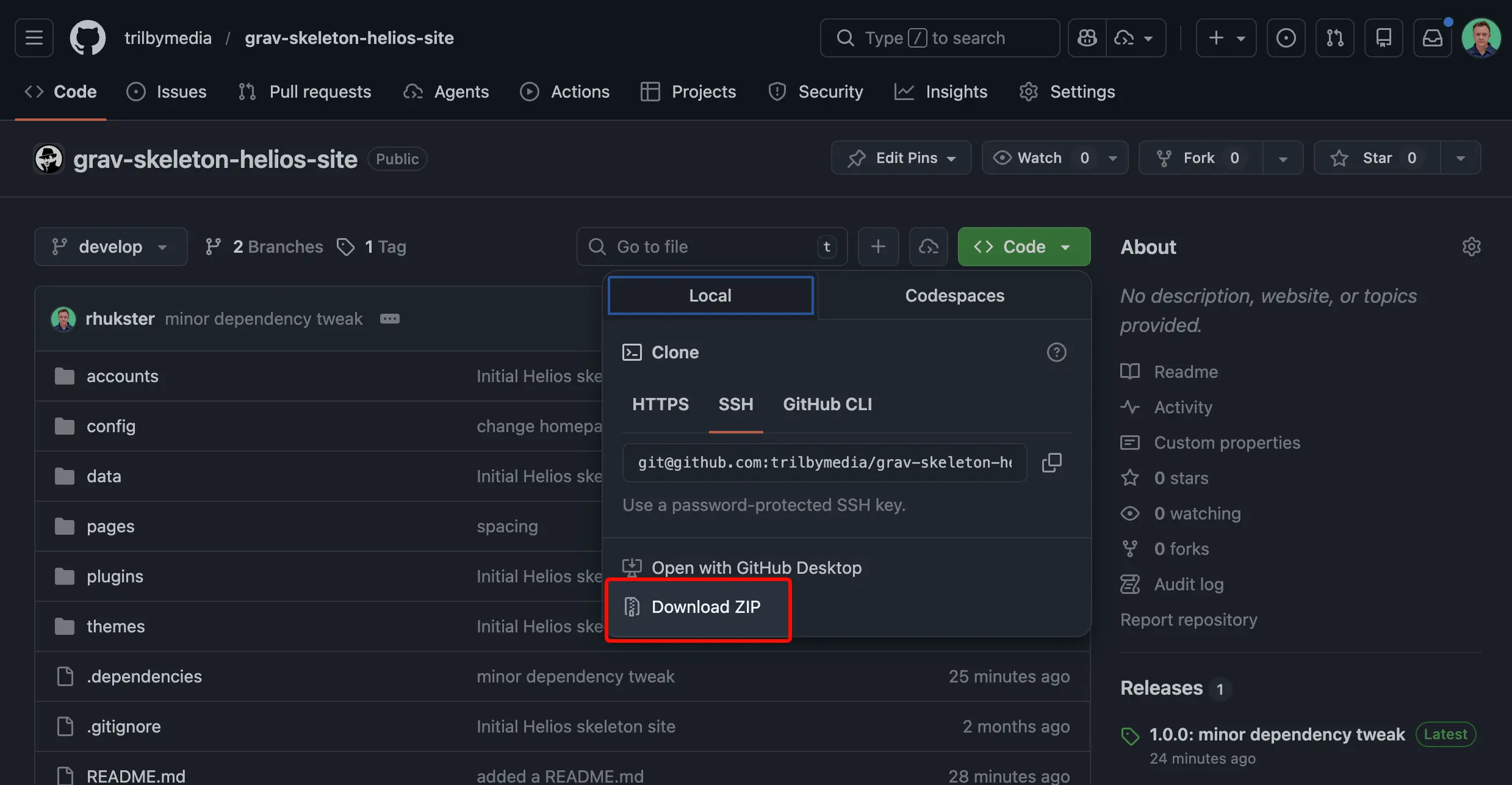Open pull requests from the header icon
This screenshot has height=785, width=1512.
(x=1334, y=37)
